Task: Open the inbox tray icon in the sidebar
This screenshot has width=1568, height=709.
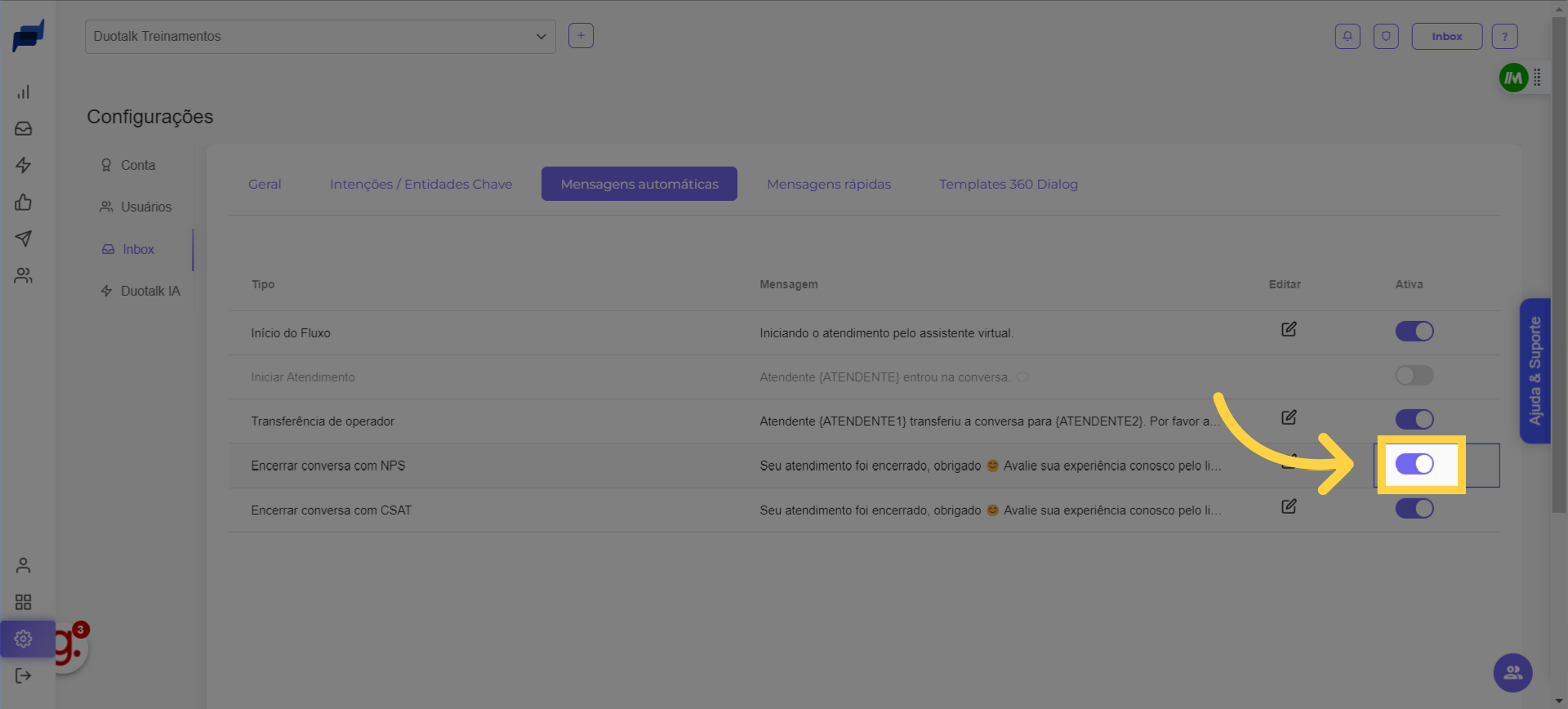Action: point(23,128)
